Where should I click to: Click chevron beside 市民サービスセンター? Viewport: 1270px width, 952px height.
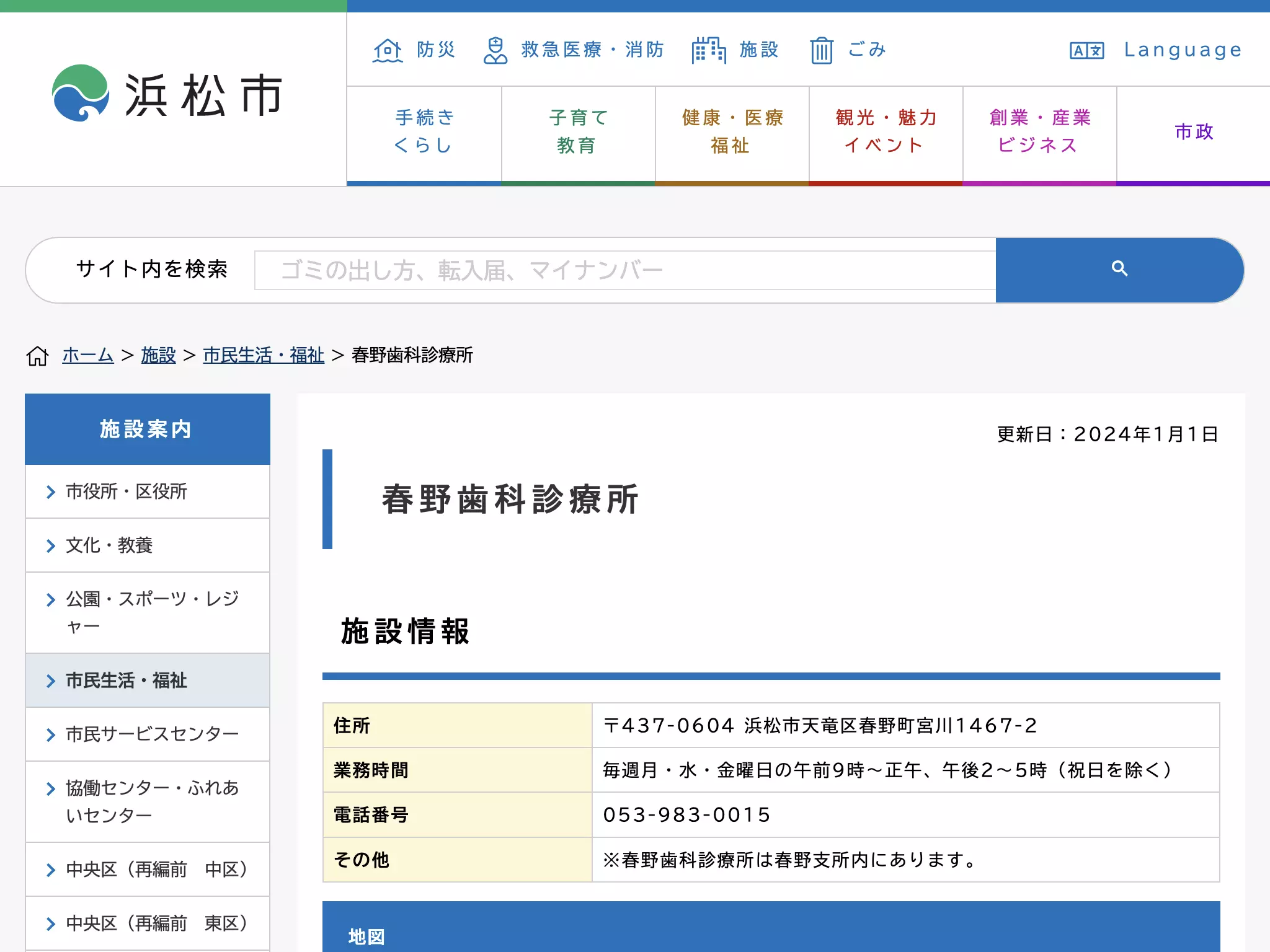(51, 735)
